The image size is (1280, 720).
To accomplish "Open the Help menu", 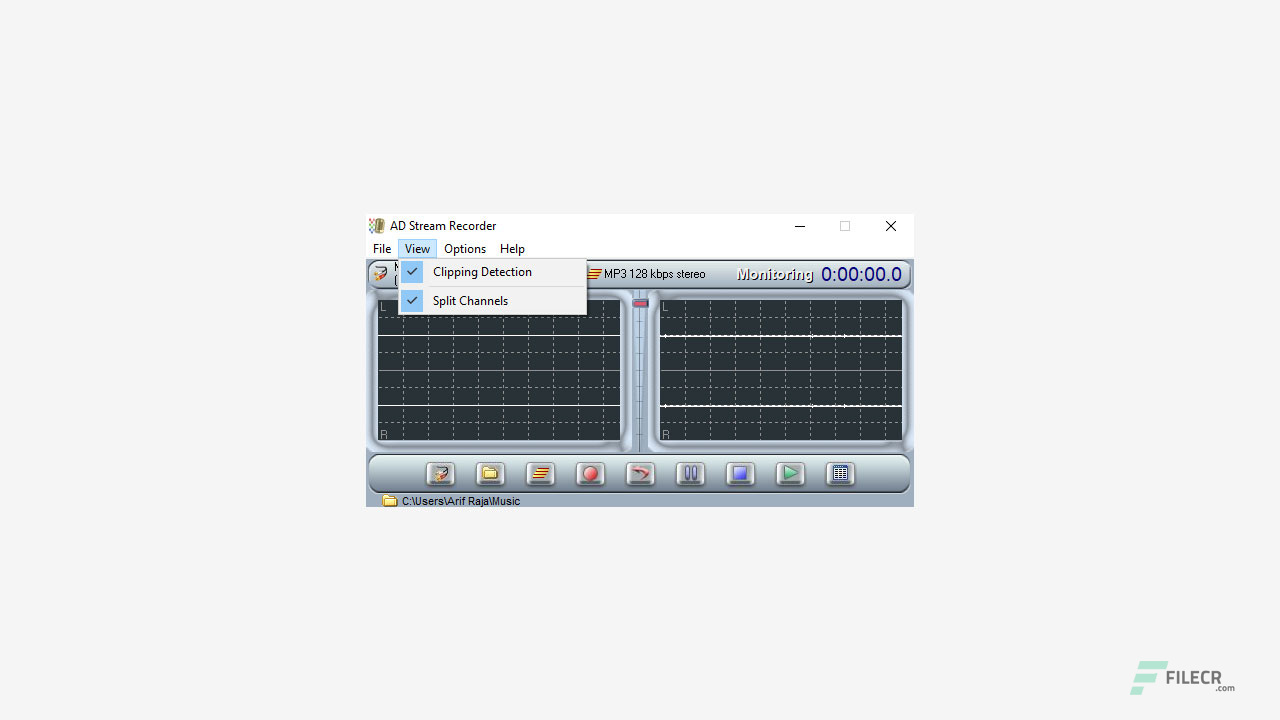I will pyautogui.click(x=512, y=249).
